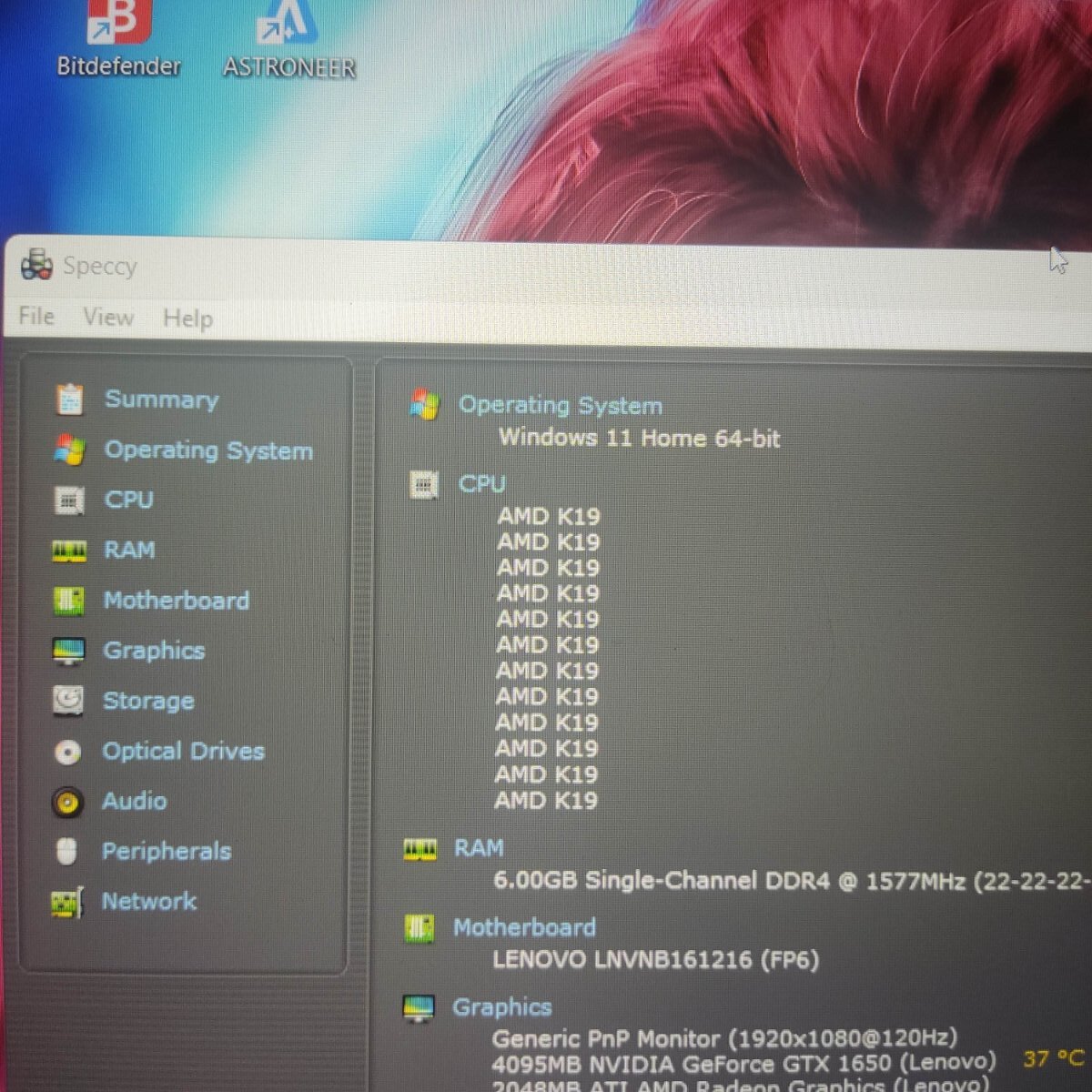The height and width of the screenshot is (1092, 1092).
Task: Select the Summary clipboard icon in sidebar
Action: click(x=69, y=399)
